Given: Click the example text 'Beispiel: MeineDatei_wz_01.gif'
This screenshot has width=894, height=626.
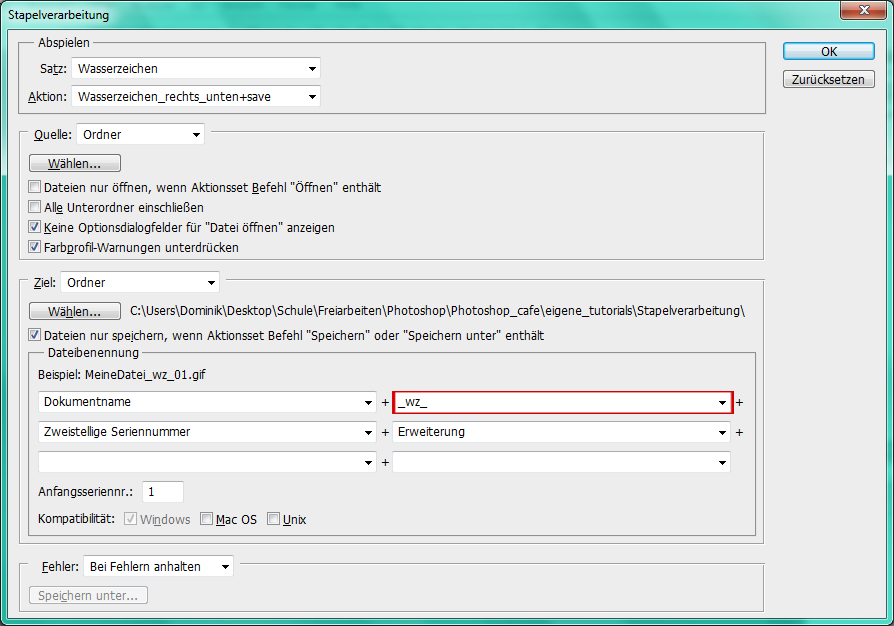Looking at the screenshot, I should coord(121,375).
